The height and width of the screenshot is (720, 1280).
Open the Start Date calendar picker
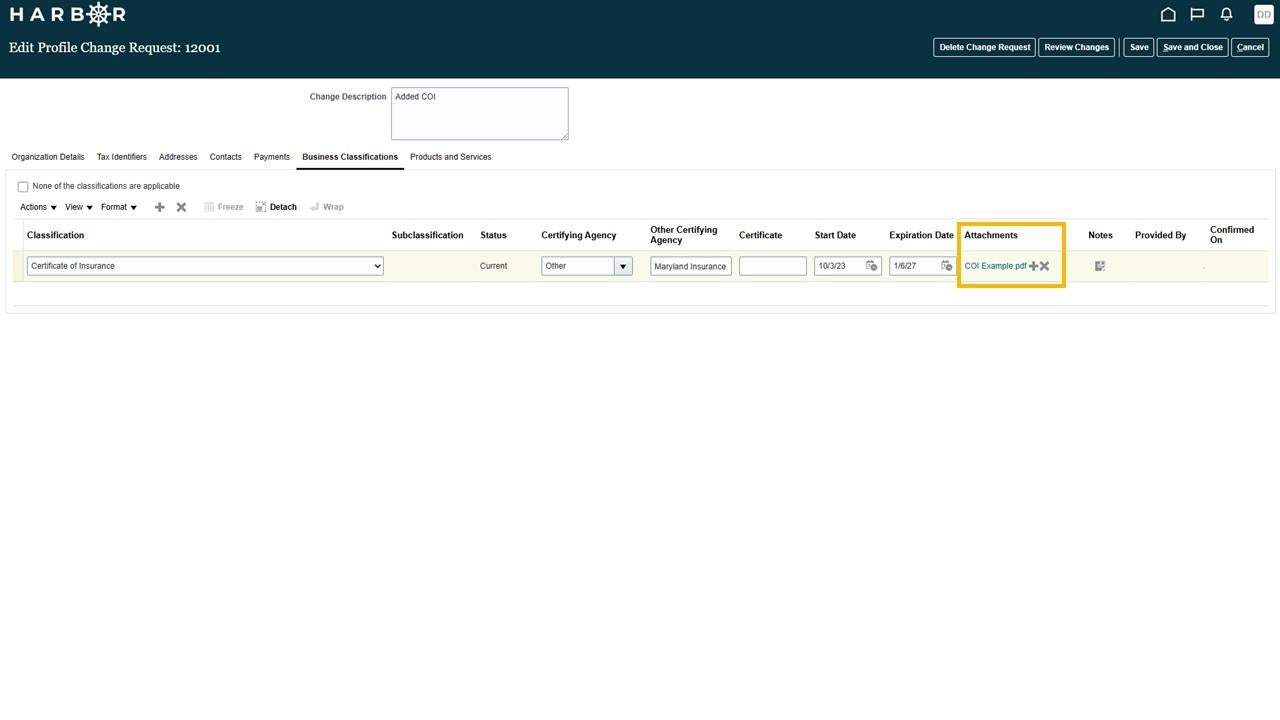(871, 266)
